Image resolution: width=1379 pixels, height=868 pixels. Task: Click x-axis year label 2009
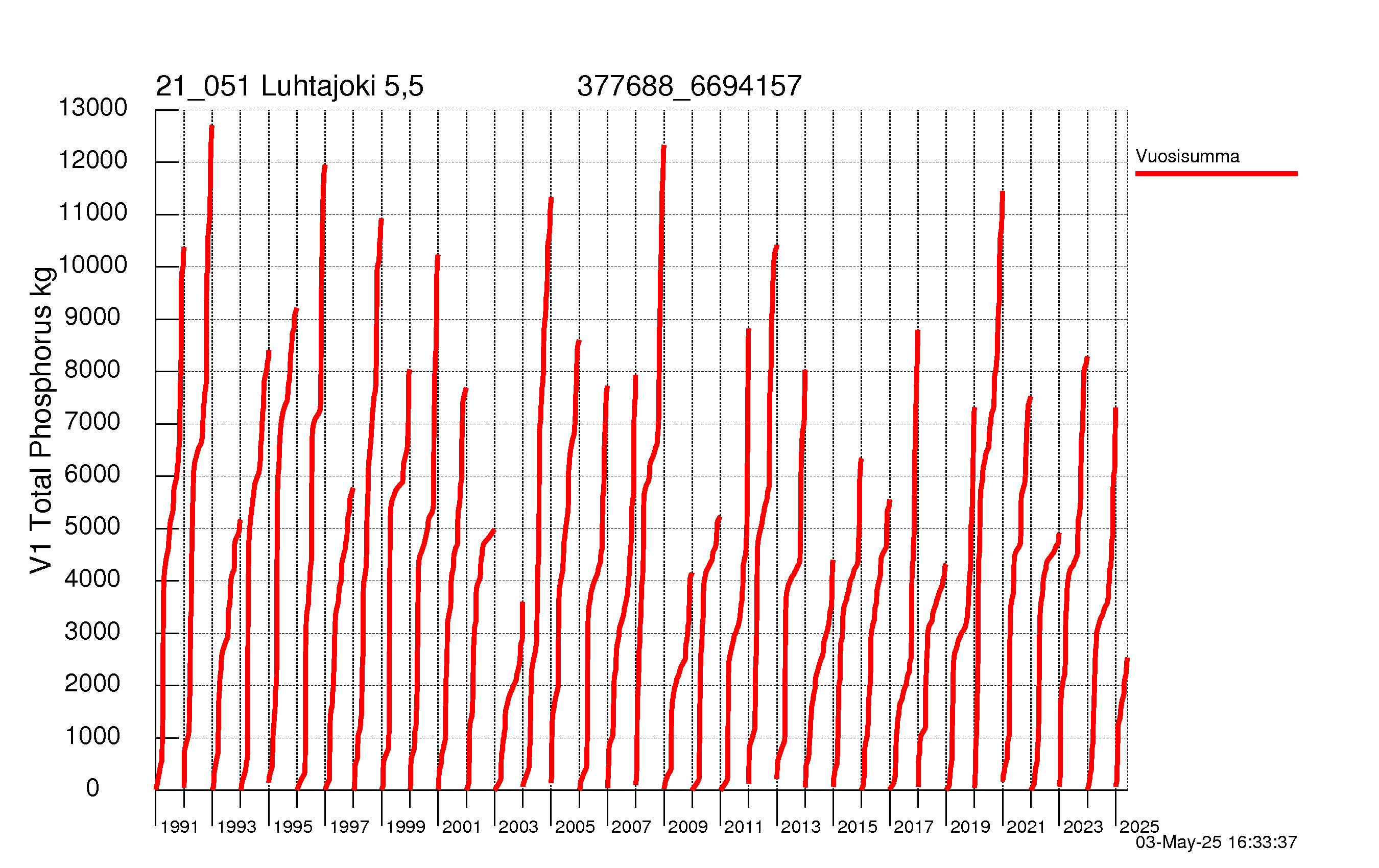tap(688, 827)
